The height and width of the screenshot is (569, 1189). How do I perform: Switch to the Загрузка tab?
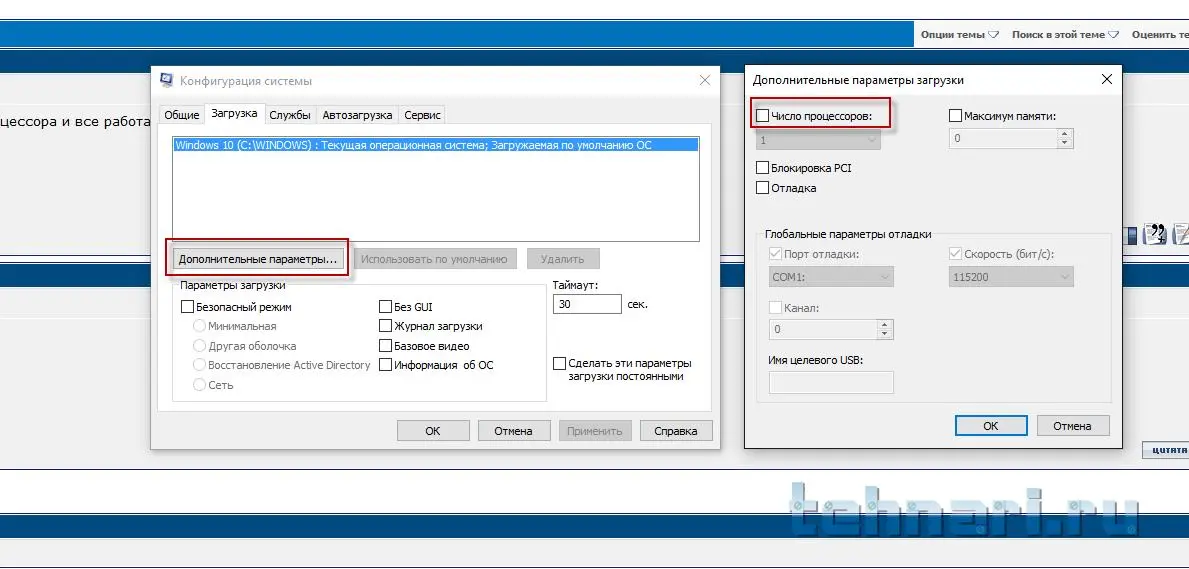(x=234, y=114)
